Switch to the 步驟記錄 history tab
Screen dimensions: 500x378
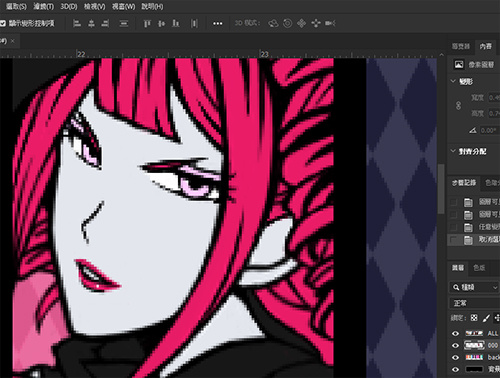coord(464,183)
